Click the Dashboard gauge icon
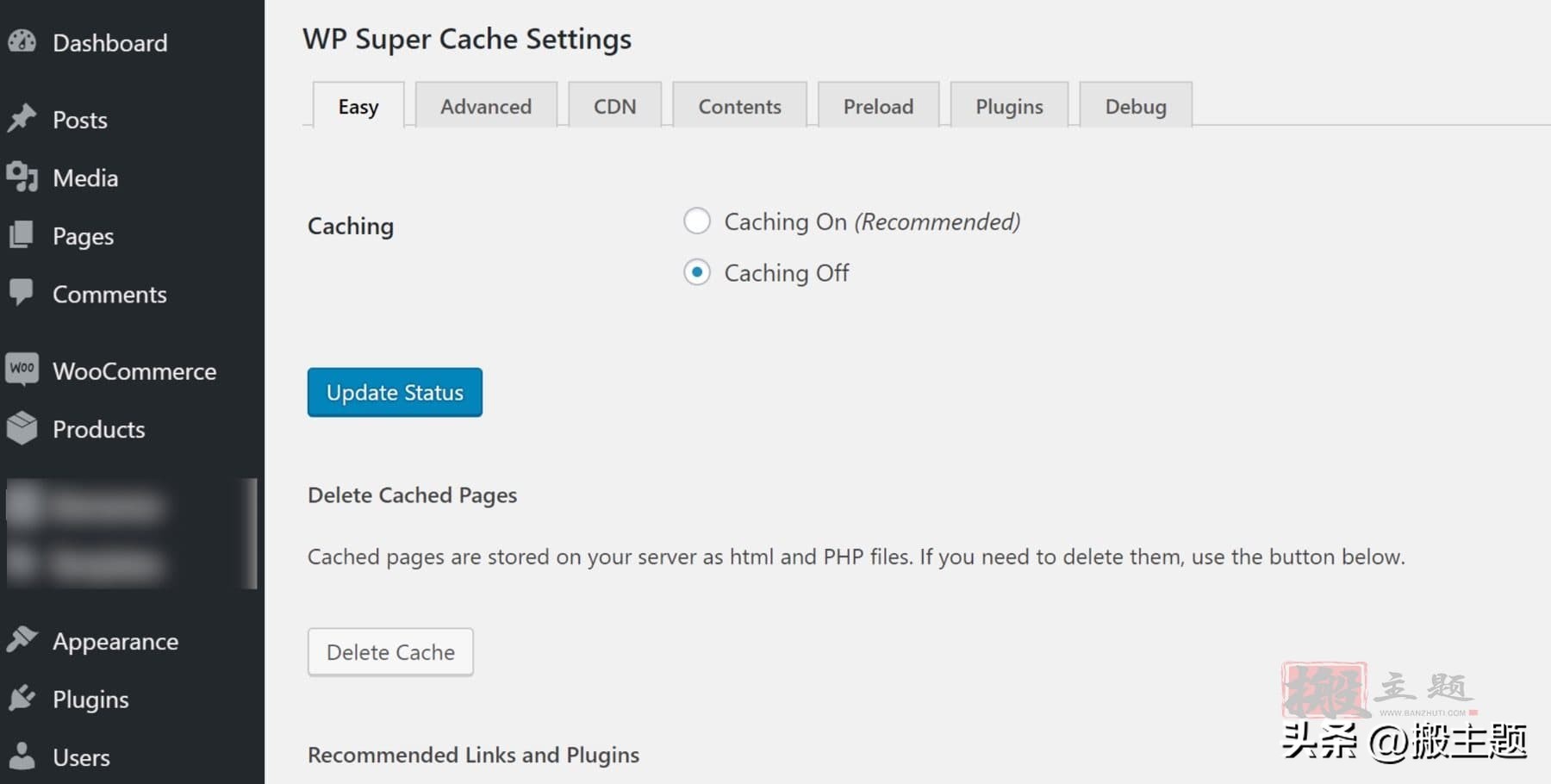This screenshot has width=1551, height=784. pos(22,41)
